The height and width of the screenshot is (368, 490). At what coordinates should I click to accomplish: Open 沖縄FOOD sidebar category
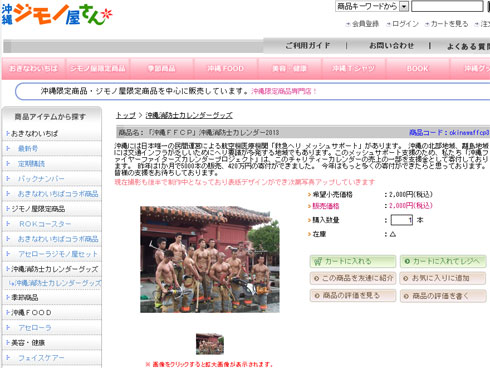[31, 313]
